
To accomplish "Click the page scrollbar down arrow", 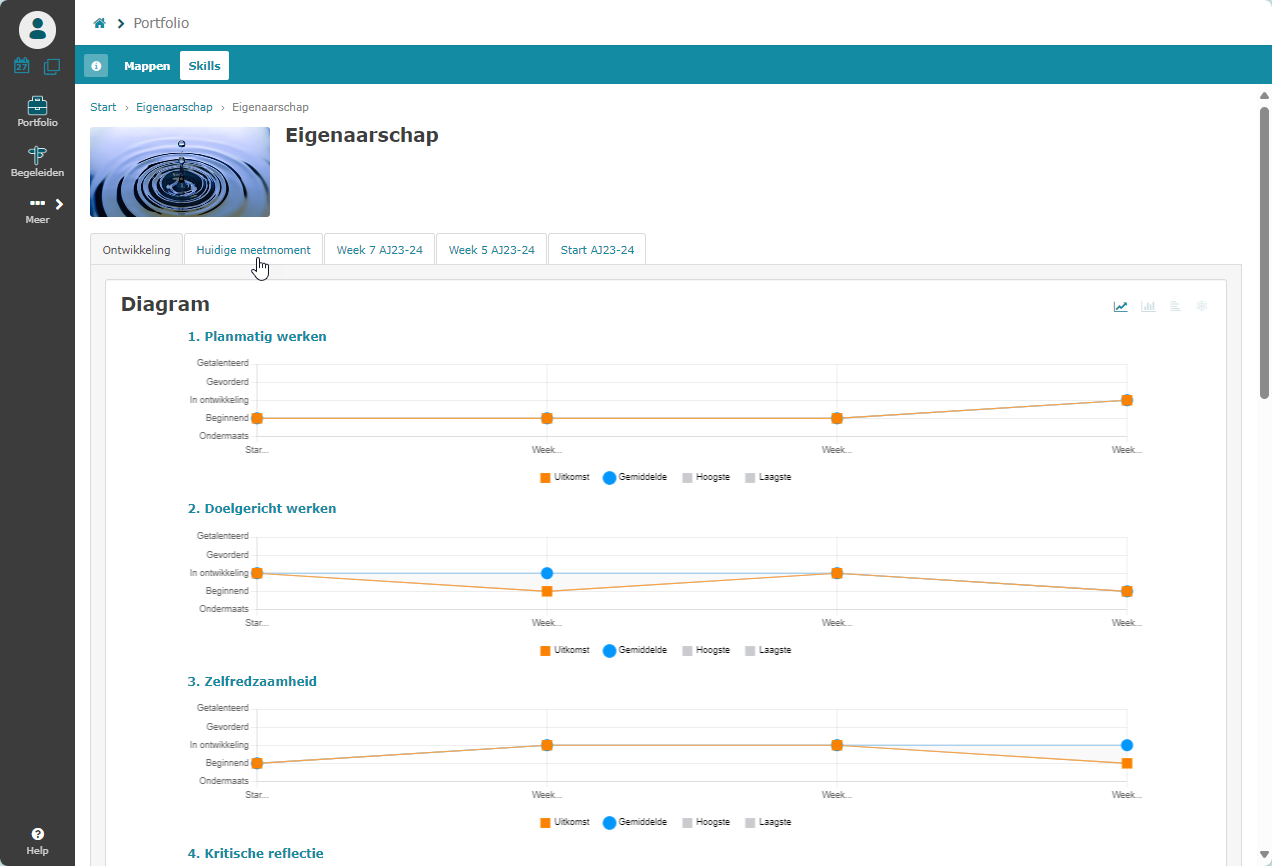I will [x=1264, y=855].
